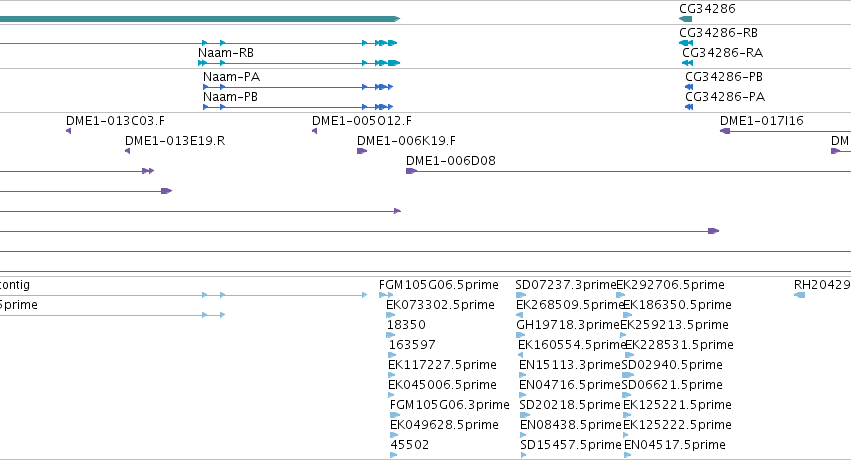Click the thick teal gene bar at the top
The image size is (851, 460).
(200, 19)
